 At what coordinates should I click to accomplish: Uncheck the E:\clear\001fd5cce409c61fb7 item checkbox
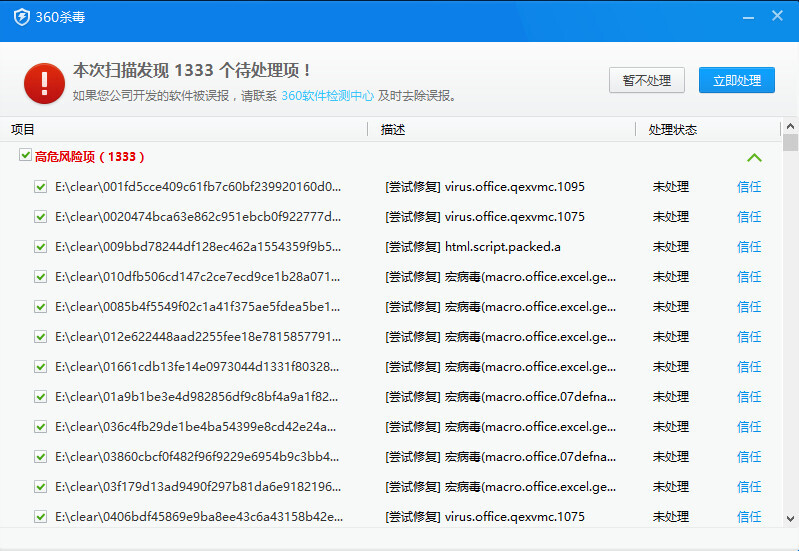(41, 187)
